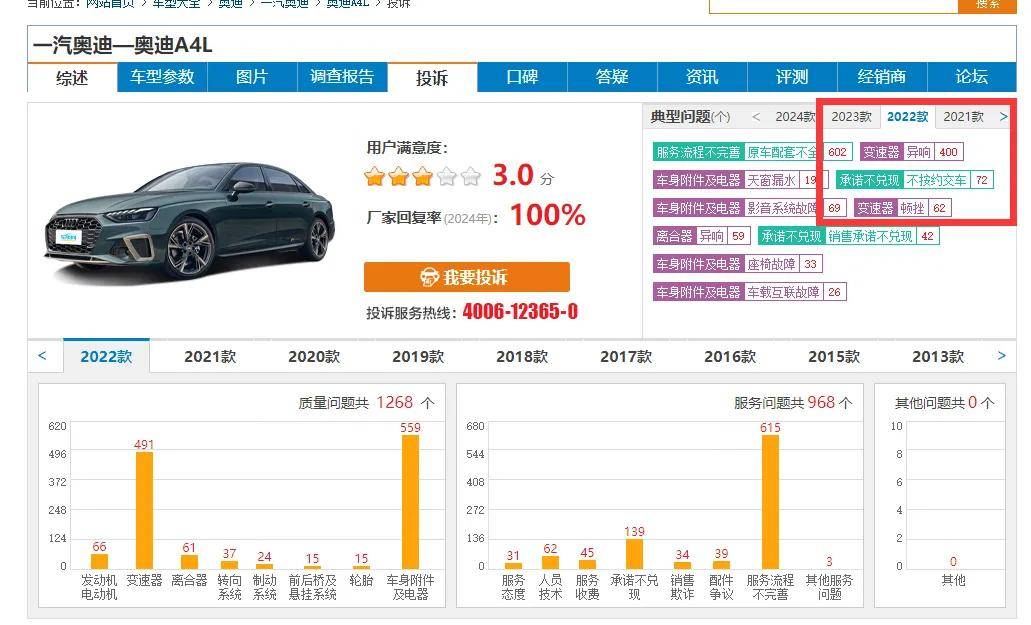Switch to the 2020款 year tab

click(314, 356)
